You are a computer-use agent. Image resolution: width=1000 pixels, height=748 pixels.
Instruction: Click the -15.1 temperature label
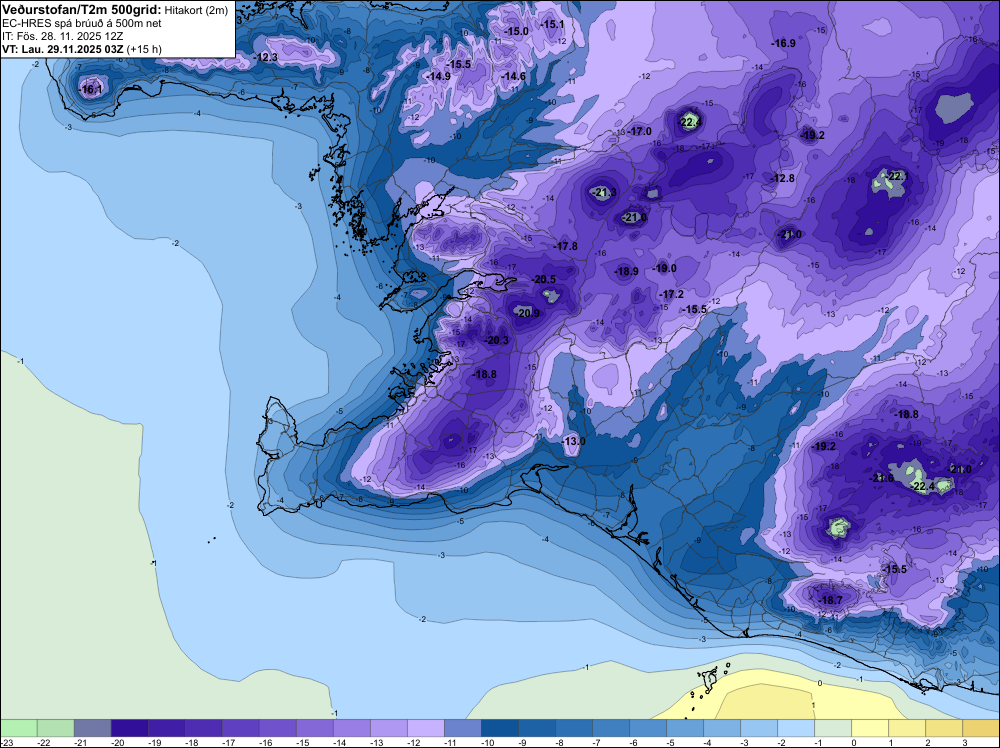click(552, 24)
